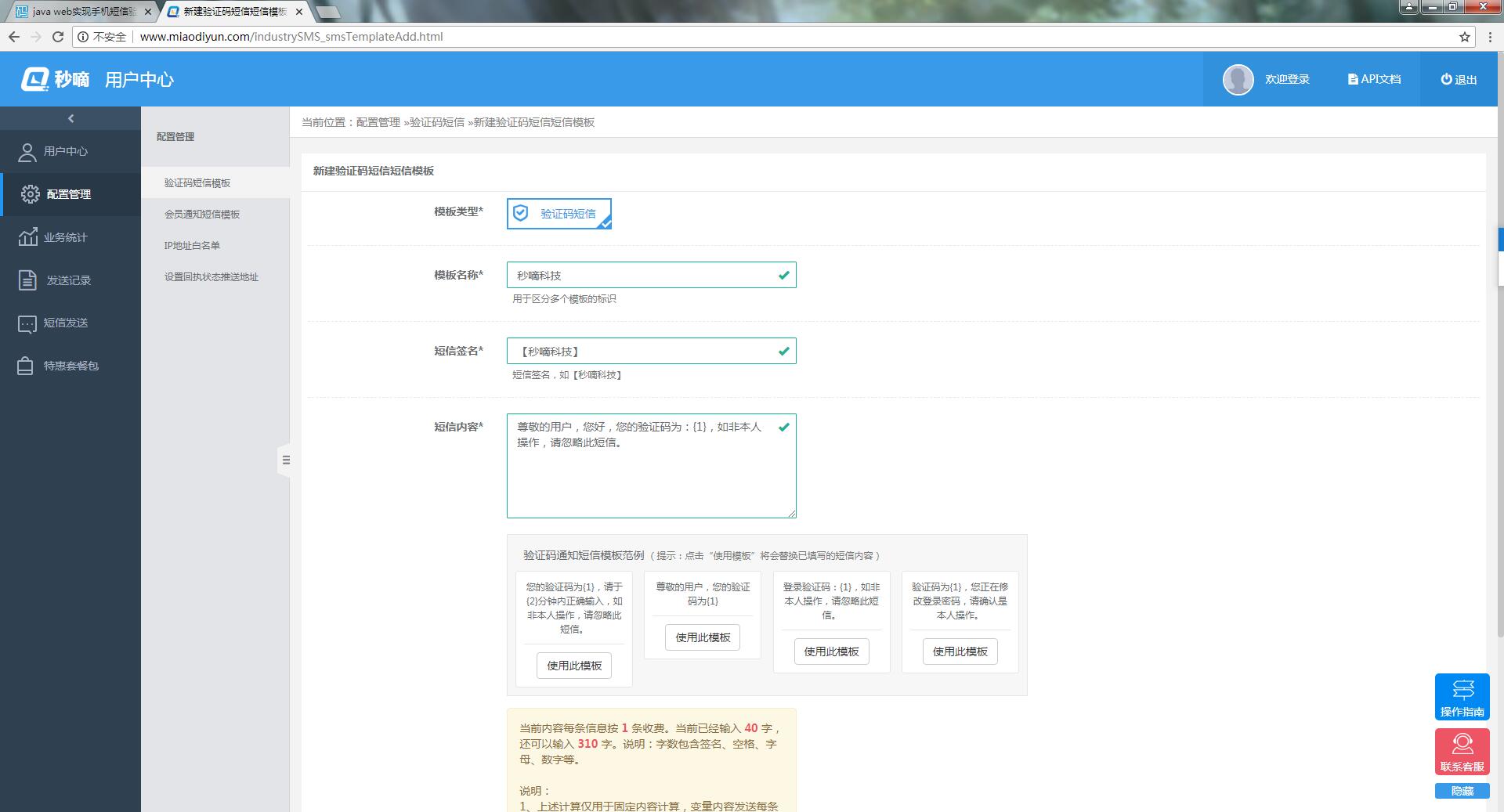Close the java web browser tab
The image size is (1504, 812).
pos(148,12)
